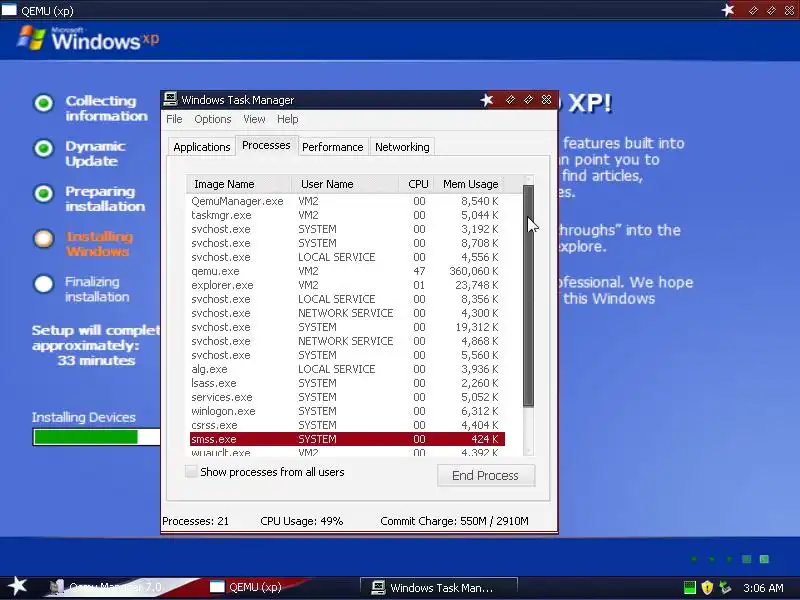
Task: Select the explorer.exe process
Action: tap(347, 285)
